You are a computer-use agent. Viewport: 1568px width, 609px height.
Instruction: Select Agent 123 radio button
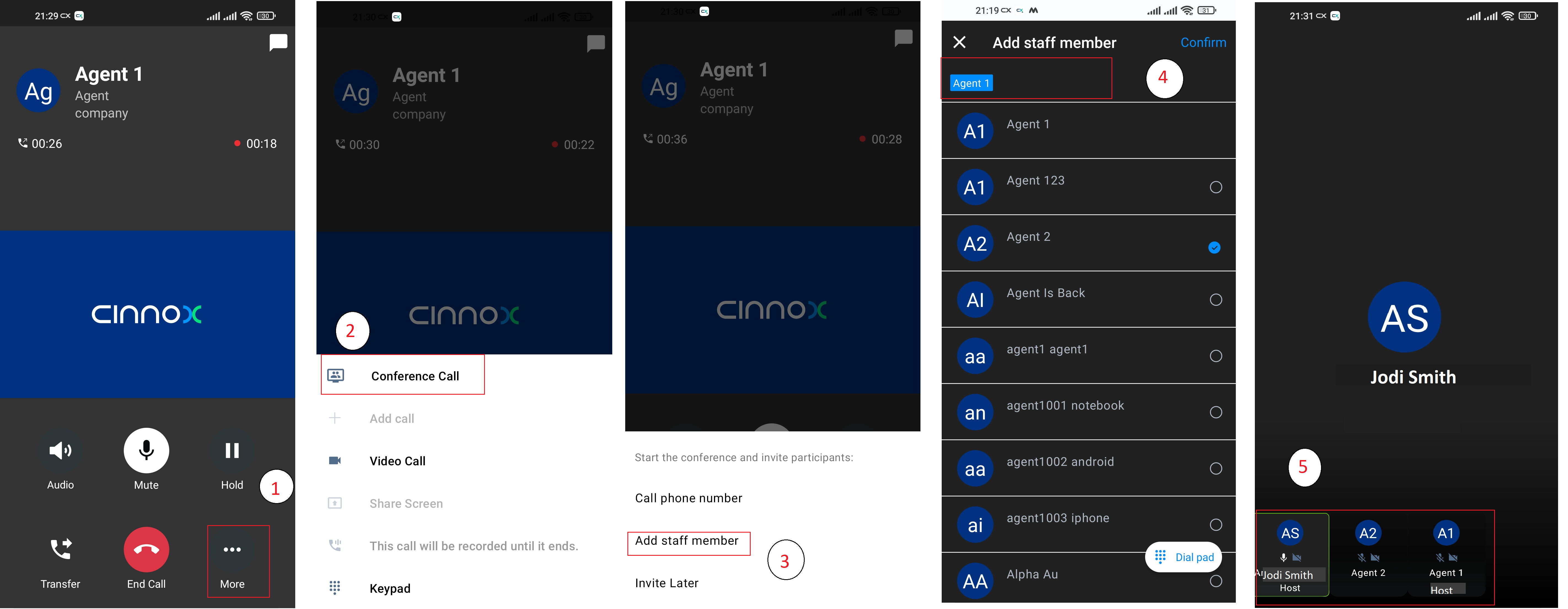1216,187
